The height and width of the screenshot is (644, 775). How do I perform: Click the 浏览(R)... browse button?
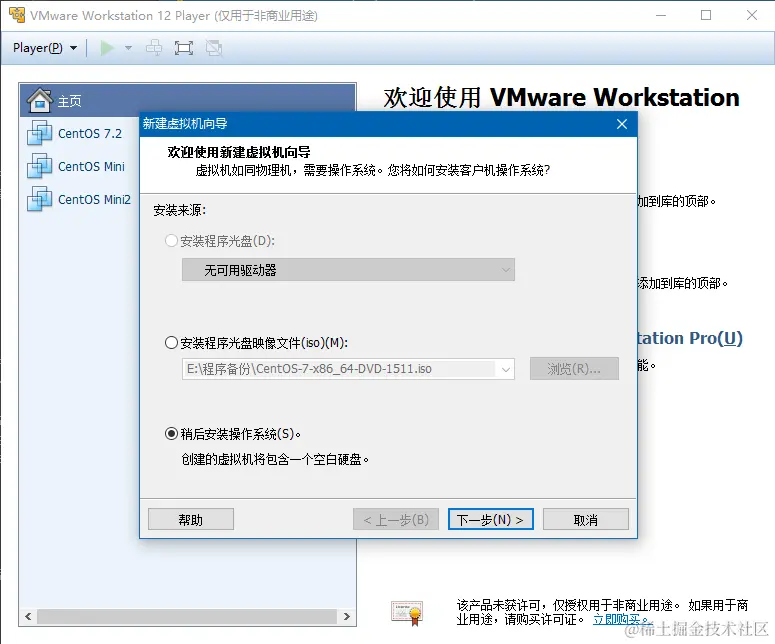[574, 369]
